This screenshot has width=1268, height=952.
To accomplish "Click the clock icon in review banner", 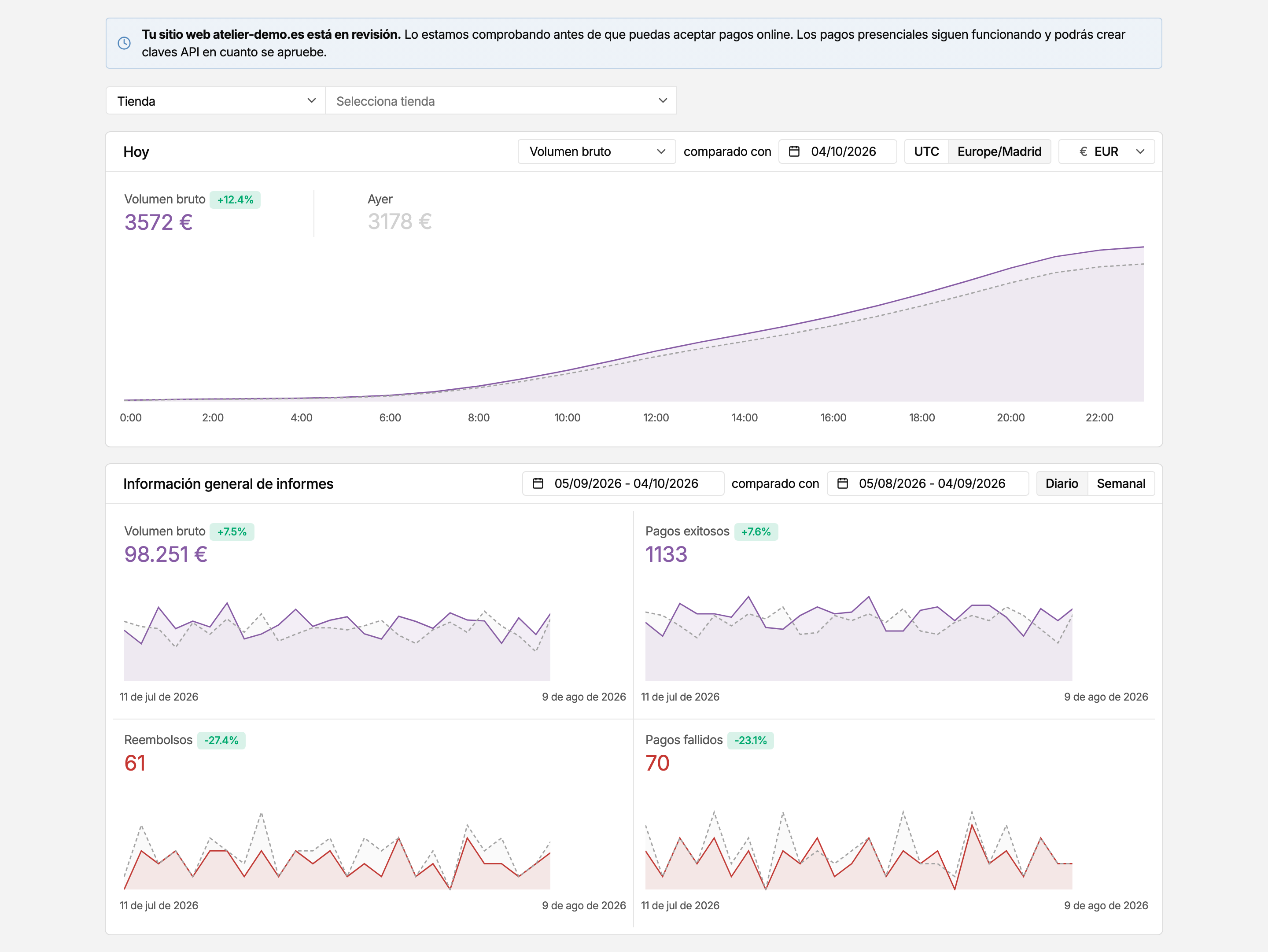I will click(x=124, y=43).
